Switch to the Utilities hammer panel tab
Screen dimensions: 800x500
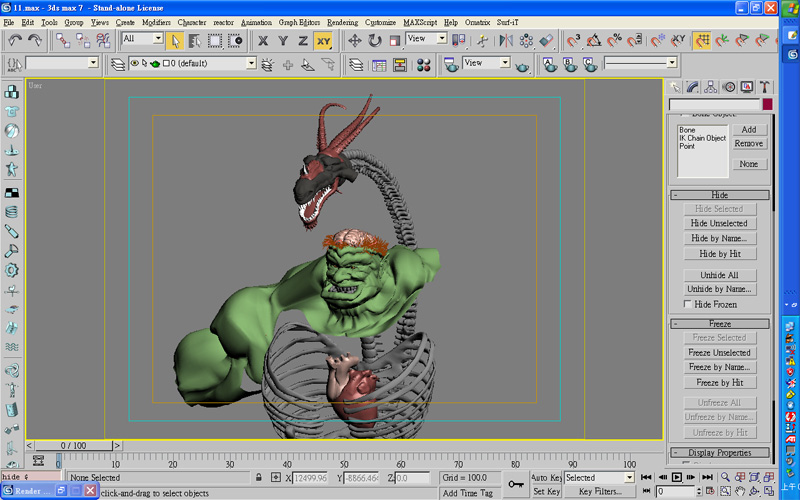click(764, 87)
